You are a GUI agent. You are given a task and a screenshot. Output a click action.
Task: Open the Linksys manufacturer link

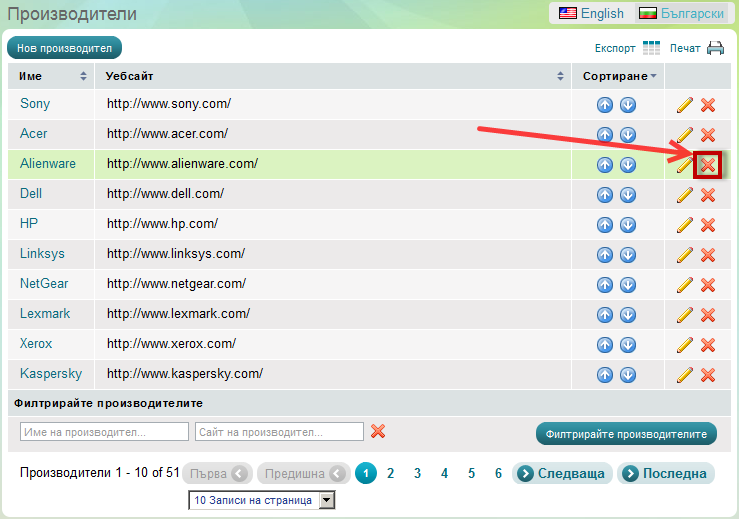[x=42, y=254]
